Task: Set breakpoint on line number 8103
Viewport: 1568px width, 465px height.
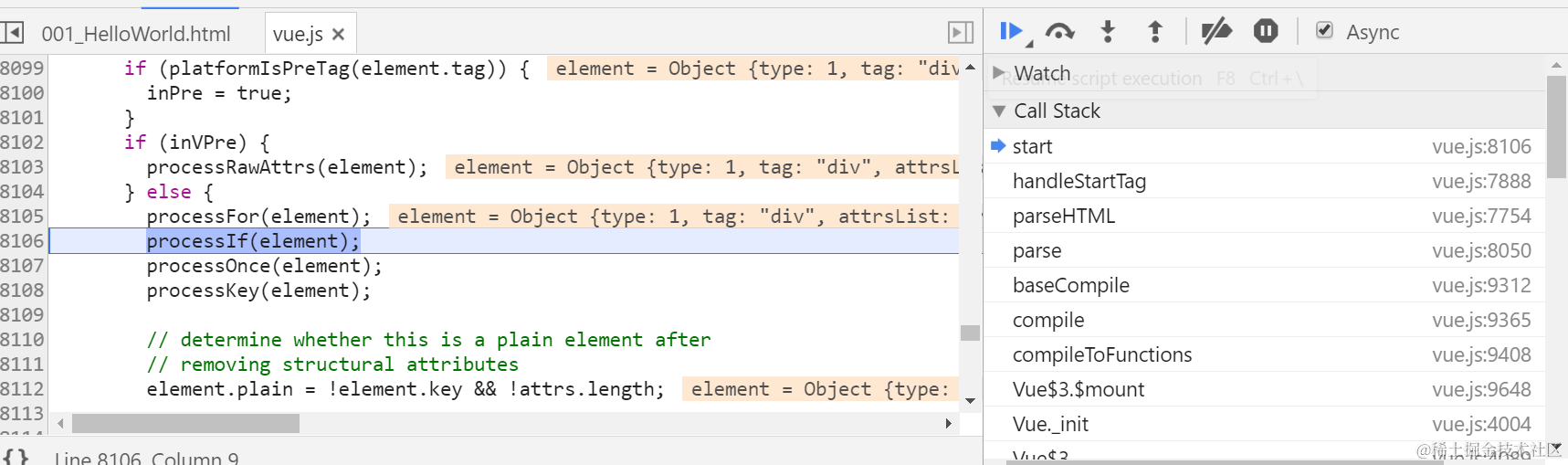Action: tap(22, 167)
